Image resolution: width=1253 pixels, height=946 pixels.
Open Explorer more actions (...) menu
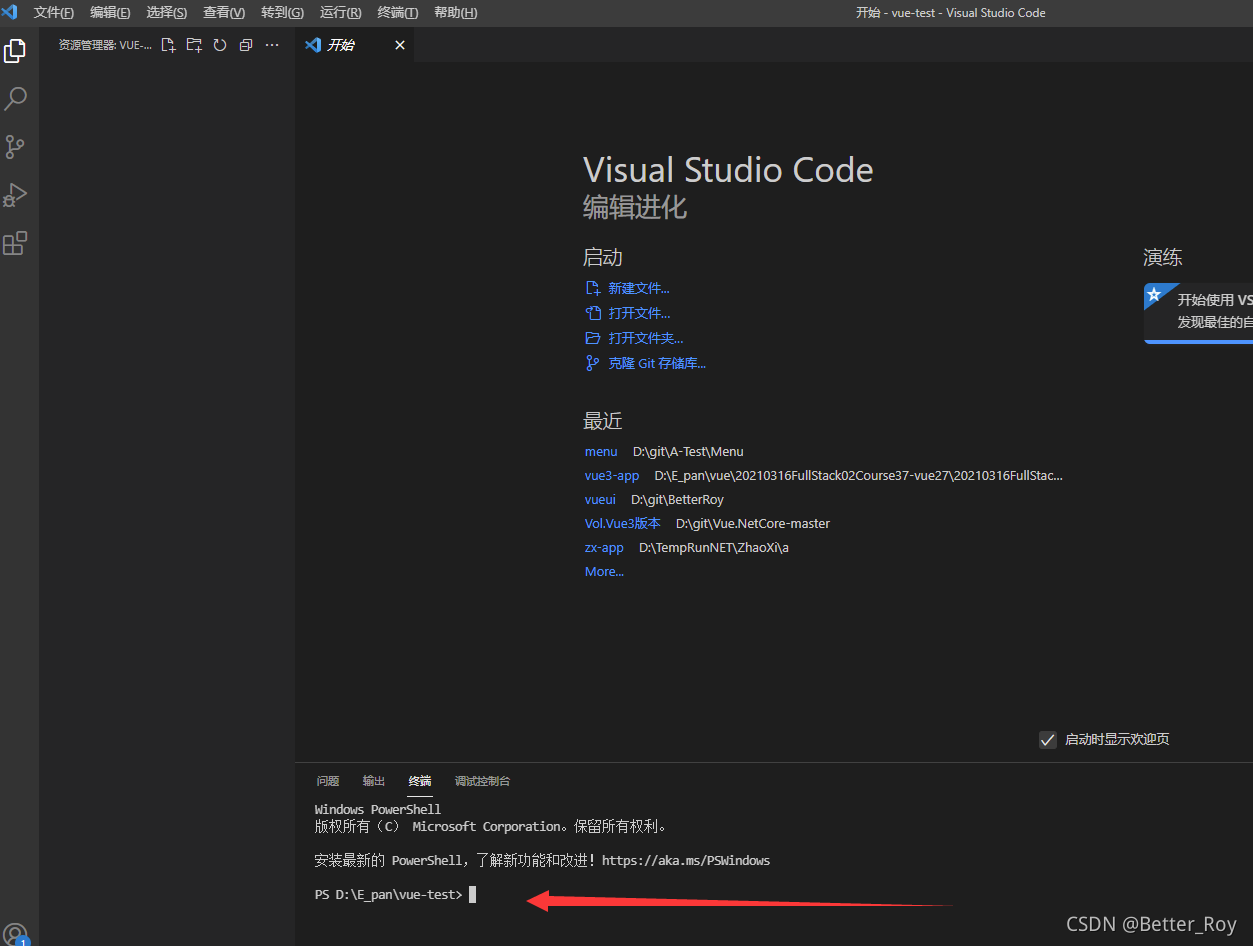tap(271, 44)
